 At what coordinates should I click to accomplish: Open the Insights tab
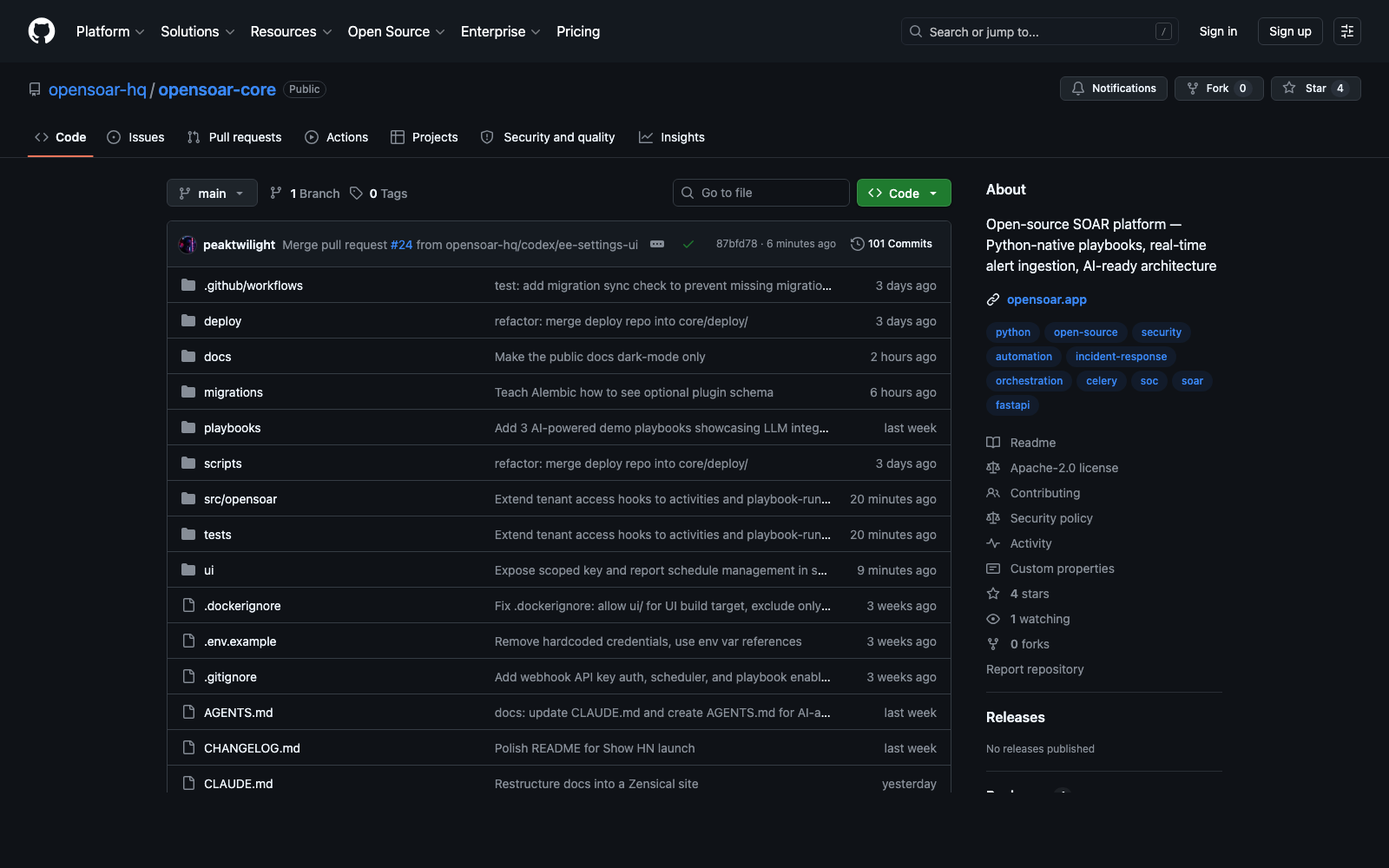coord(672,137)
